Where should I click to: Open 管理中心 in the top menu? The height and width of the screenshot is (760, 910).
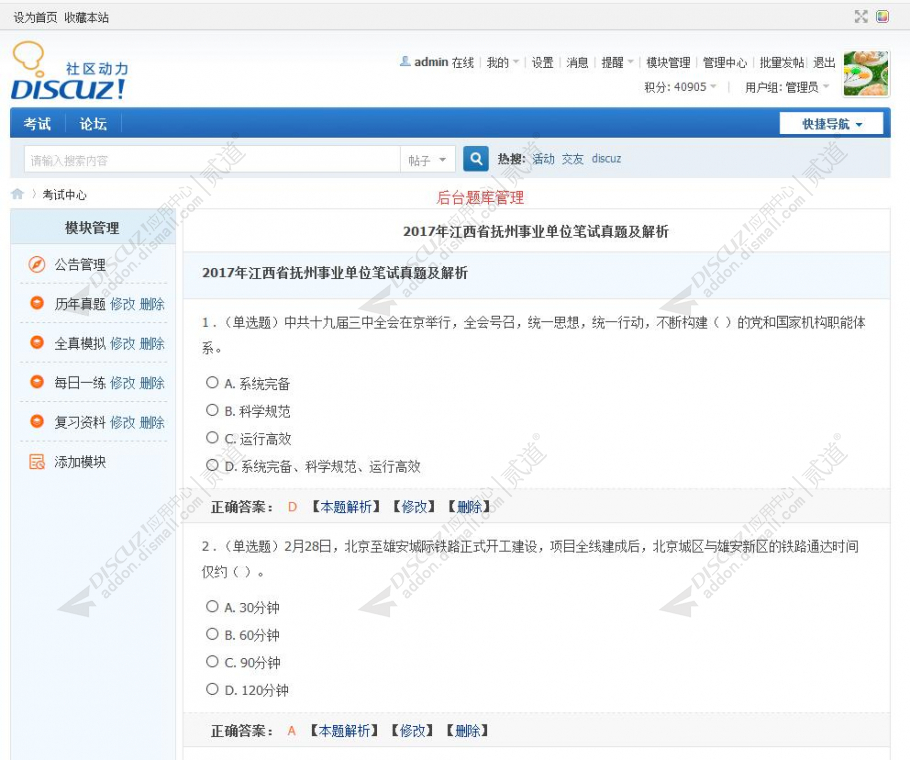tap(725, 62)
